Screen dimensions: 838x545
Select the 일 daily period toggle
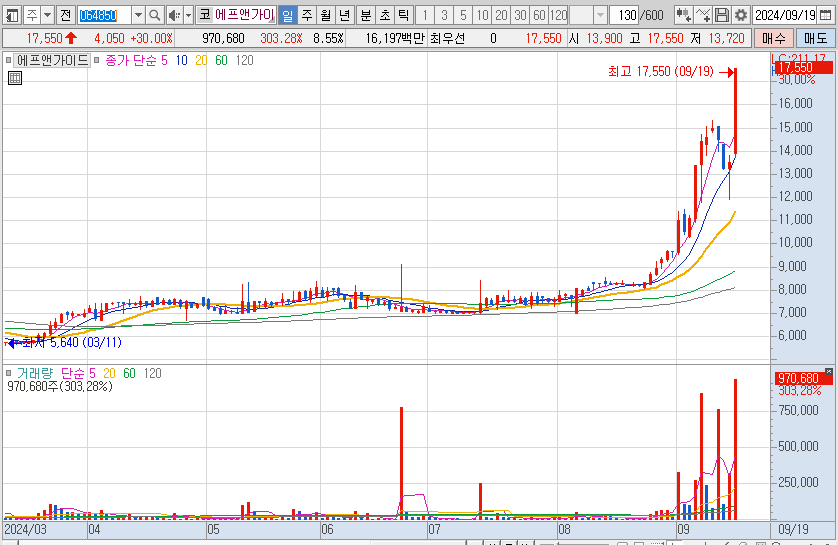(x=288, y=15)
